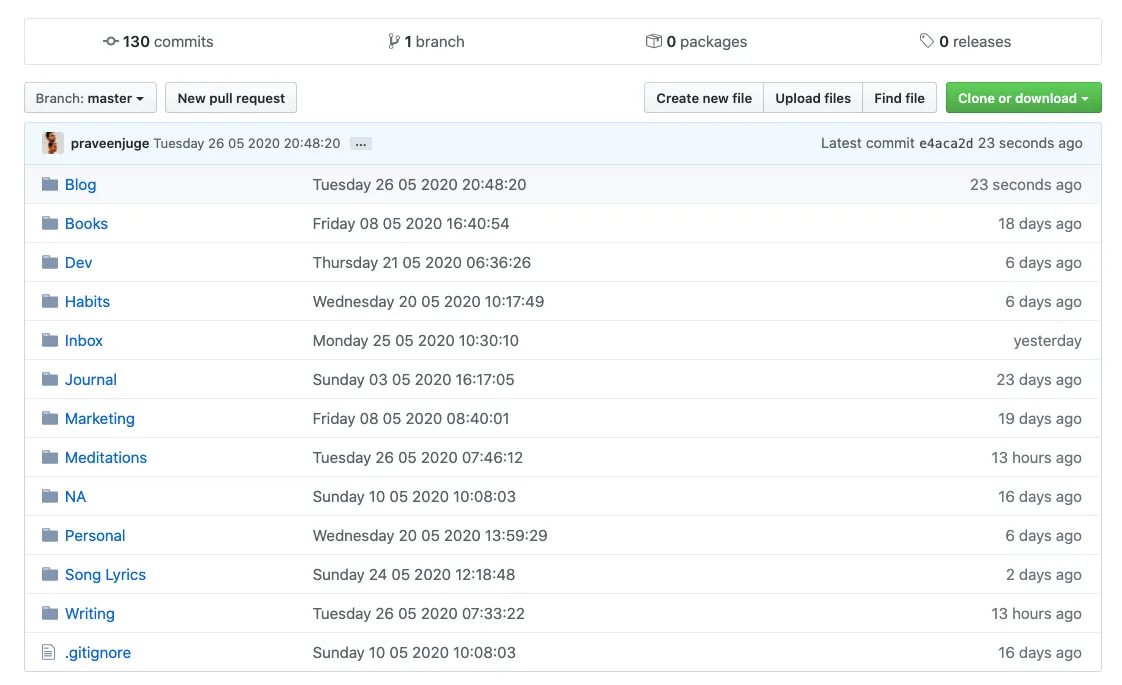1122x685 pixels.
Task: Open the Blog folder icon
Action: click(x=48, y=184)
